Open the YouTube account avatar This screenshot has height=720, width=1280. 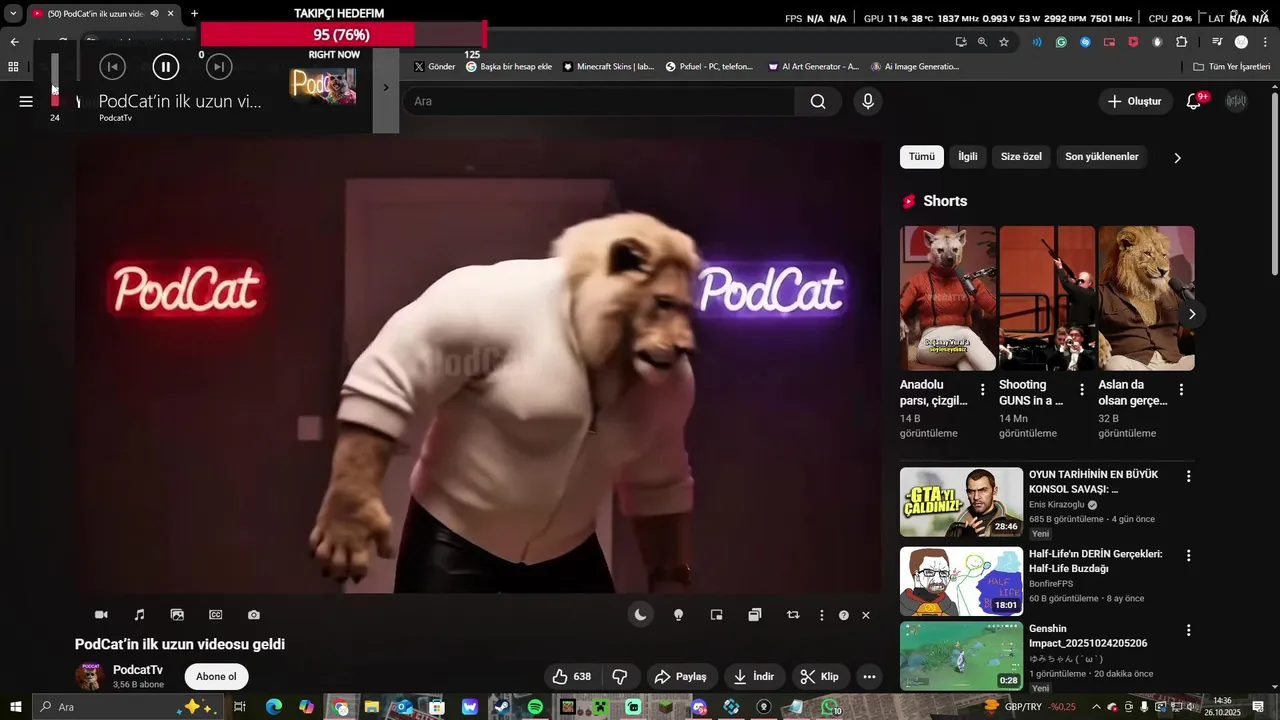(1237, 101)
